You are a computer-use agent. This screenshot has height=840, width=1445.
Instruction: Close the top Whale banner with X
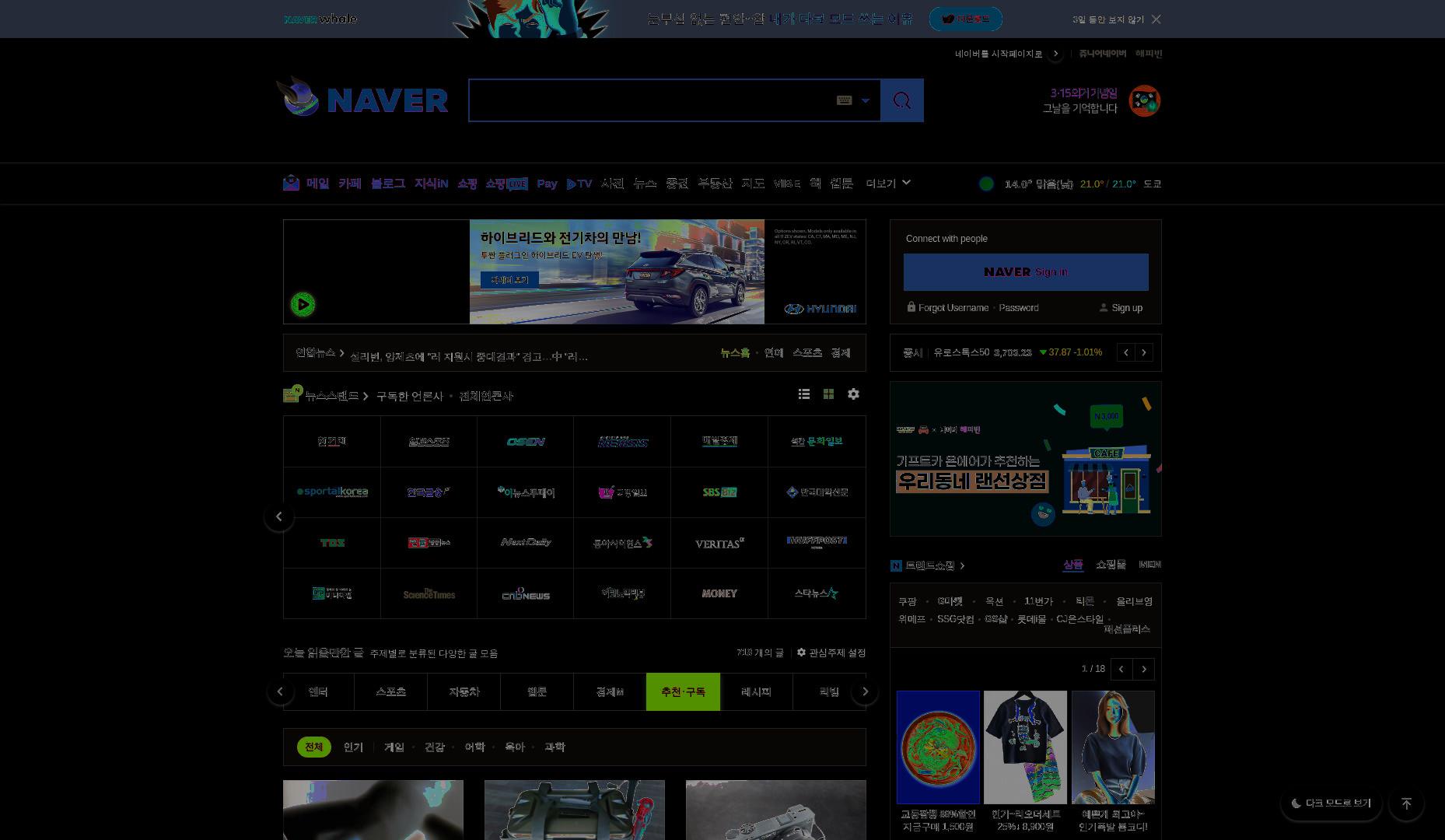click(x=1156, y=19)
